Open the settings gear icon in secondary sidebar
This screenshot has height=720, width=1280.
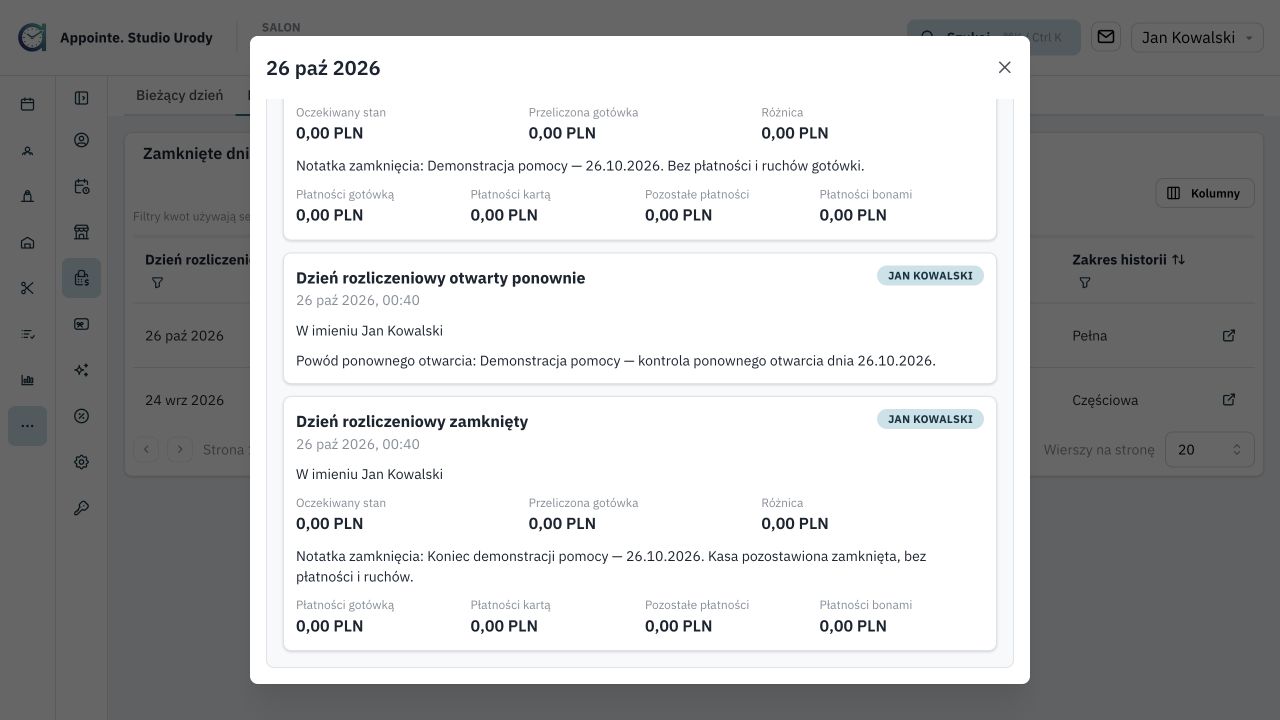(x=82, y=462)
